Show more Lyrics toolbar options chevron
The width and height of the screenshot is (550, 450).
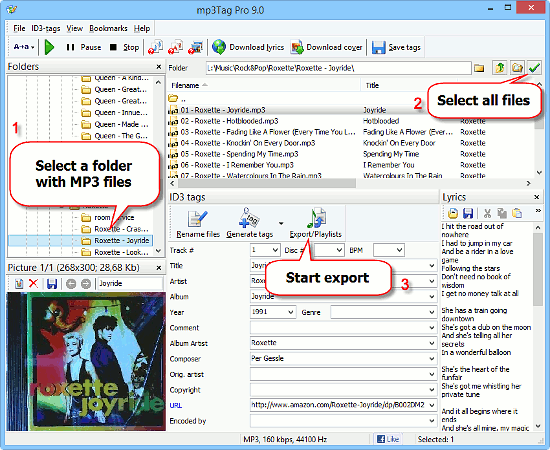[x=538, y=210]
